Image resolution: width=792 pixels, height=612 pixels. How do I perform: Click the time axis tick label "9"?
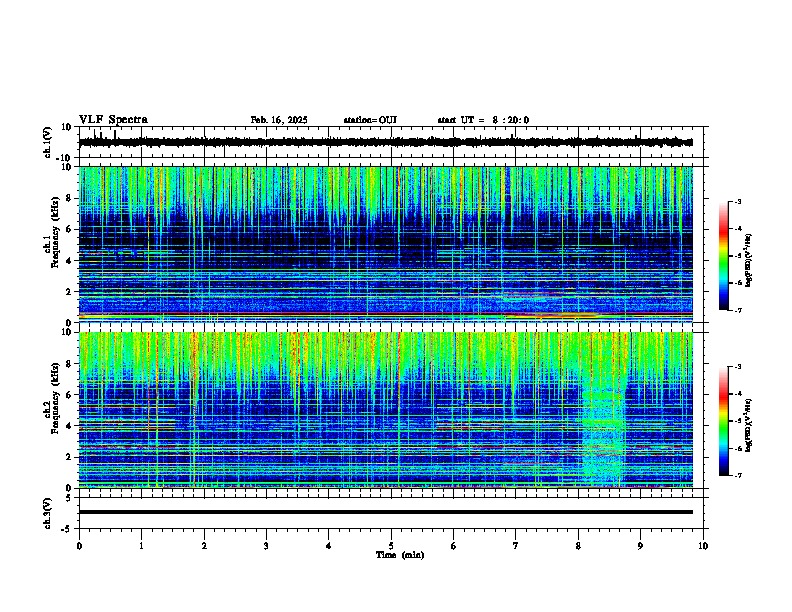tap(640, 546)
